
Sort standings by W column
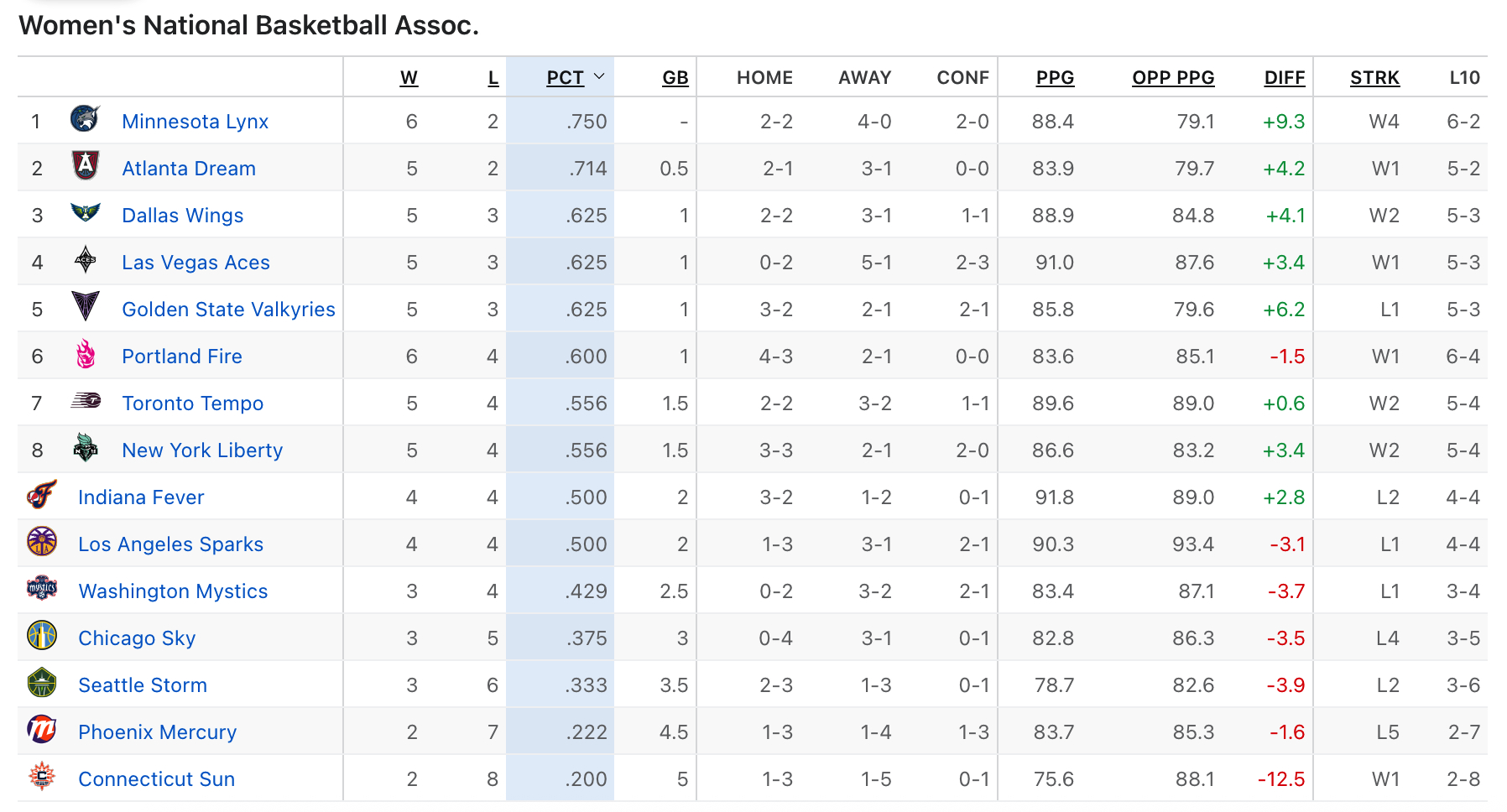point(409,78)
